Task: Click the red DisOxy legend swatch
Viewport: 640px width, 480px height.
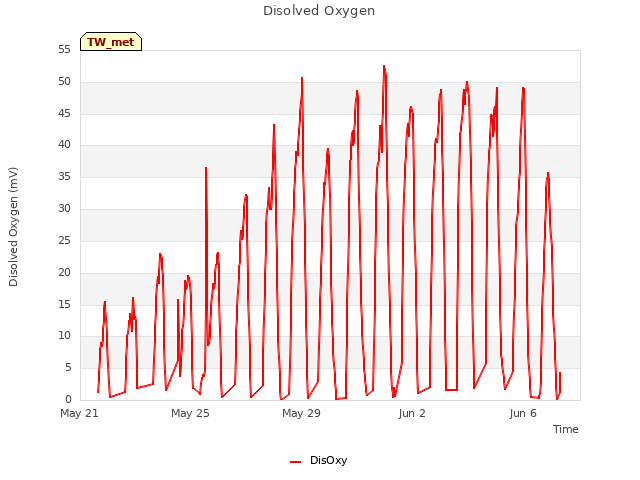Action: coord(296,462)
